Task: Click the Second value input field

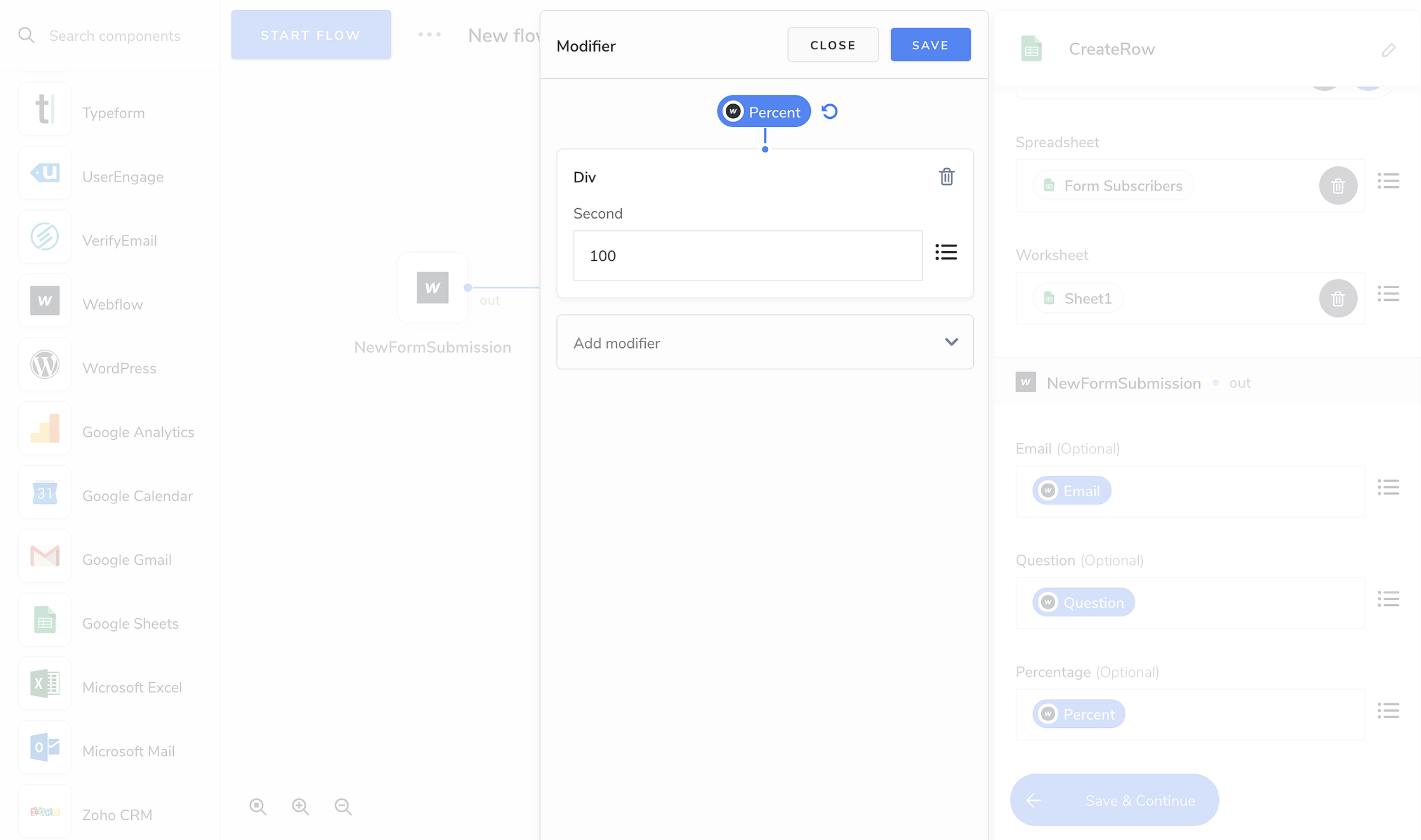Action: 747,256
